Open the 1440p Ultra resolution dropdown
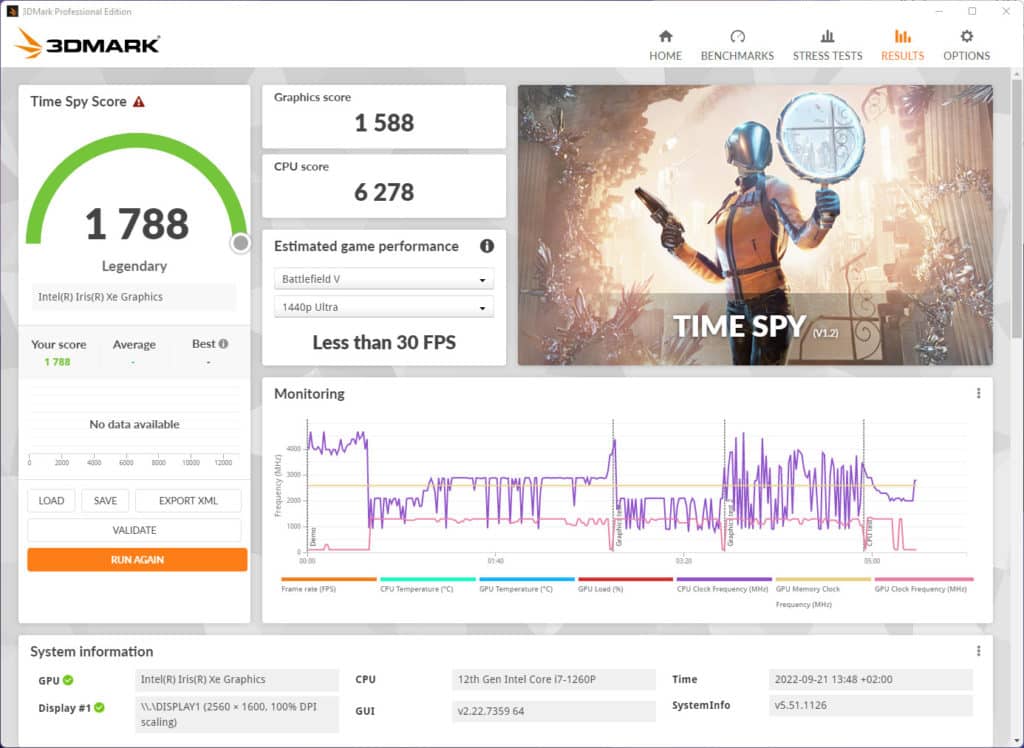 click(383, 307)
